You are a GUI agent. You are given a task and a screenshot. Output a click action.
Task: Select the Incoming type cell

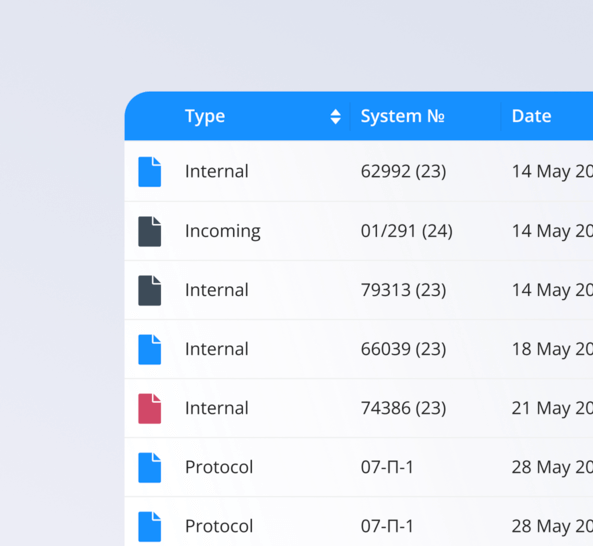[223, 231]
